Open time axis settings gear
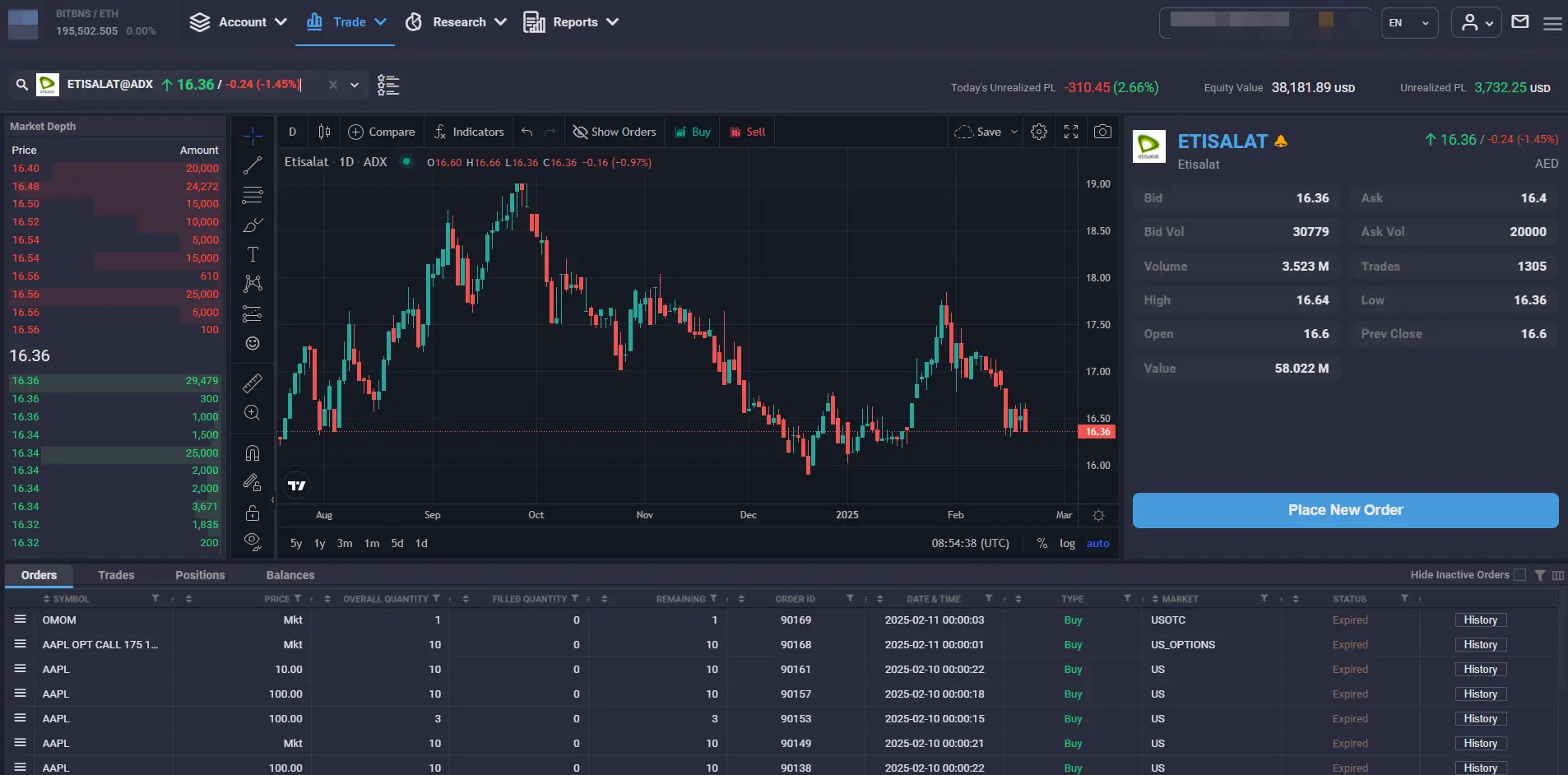 [x=1098, y=515]
